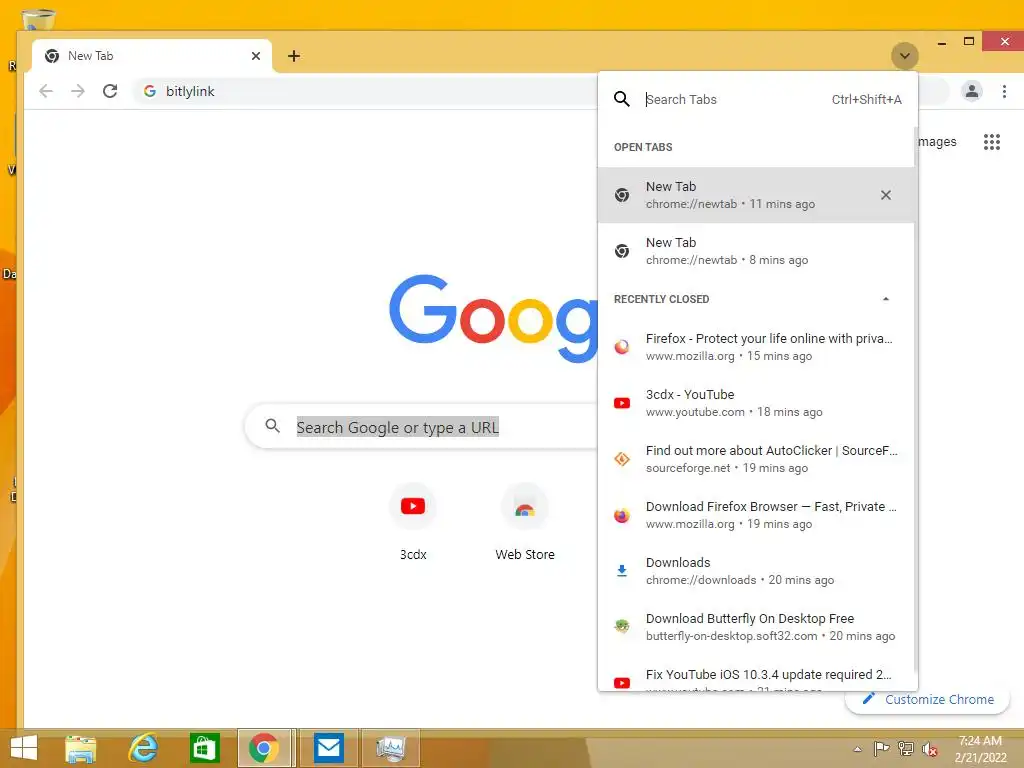Show hidden system tray icons
The width and height of the screenshot is (1024, 768).
click(857, 749)
